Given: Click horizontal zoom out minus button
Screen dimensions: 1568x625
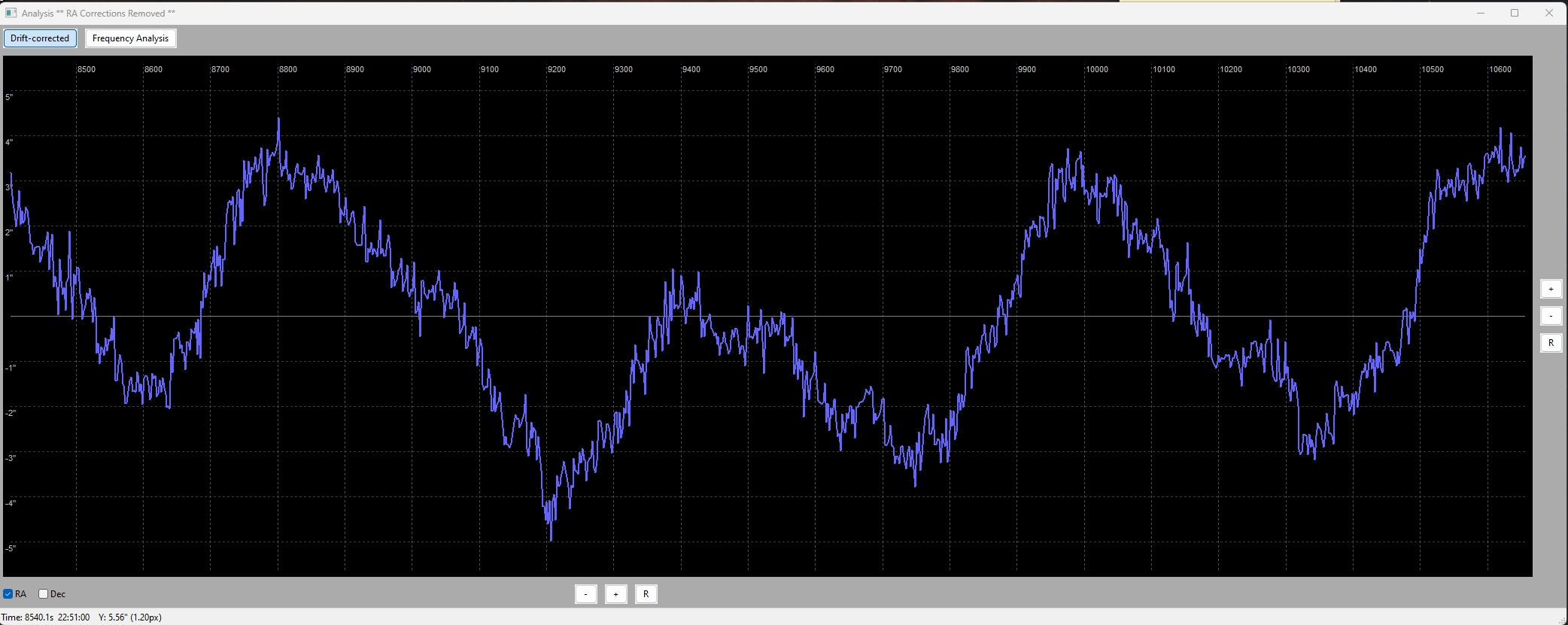Looking at the screenshot, I should 586,594.
